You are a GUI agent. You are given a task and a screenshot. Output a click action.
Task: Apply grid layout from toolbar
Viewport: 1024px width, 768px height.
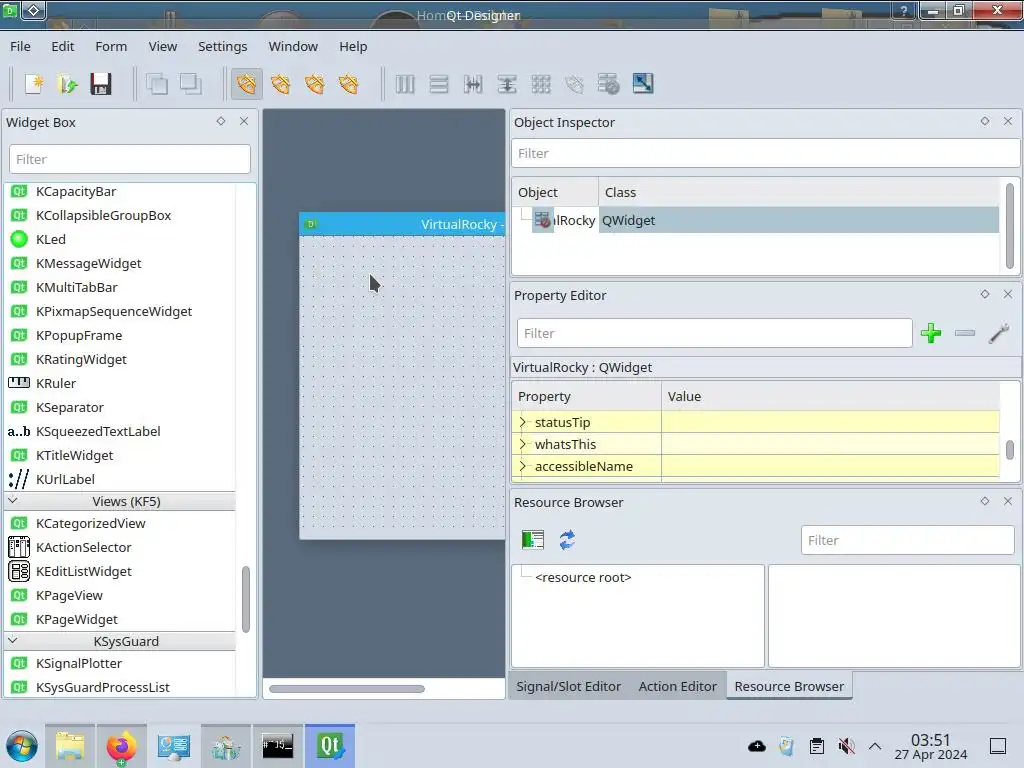(541, 84)
